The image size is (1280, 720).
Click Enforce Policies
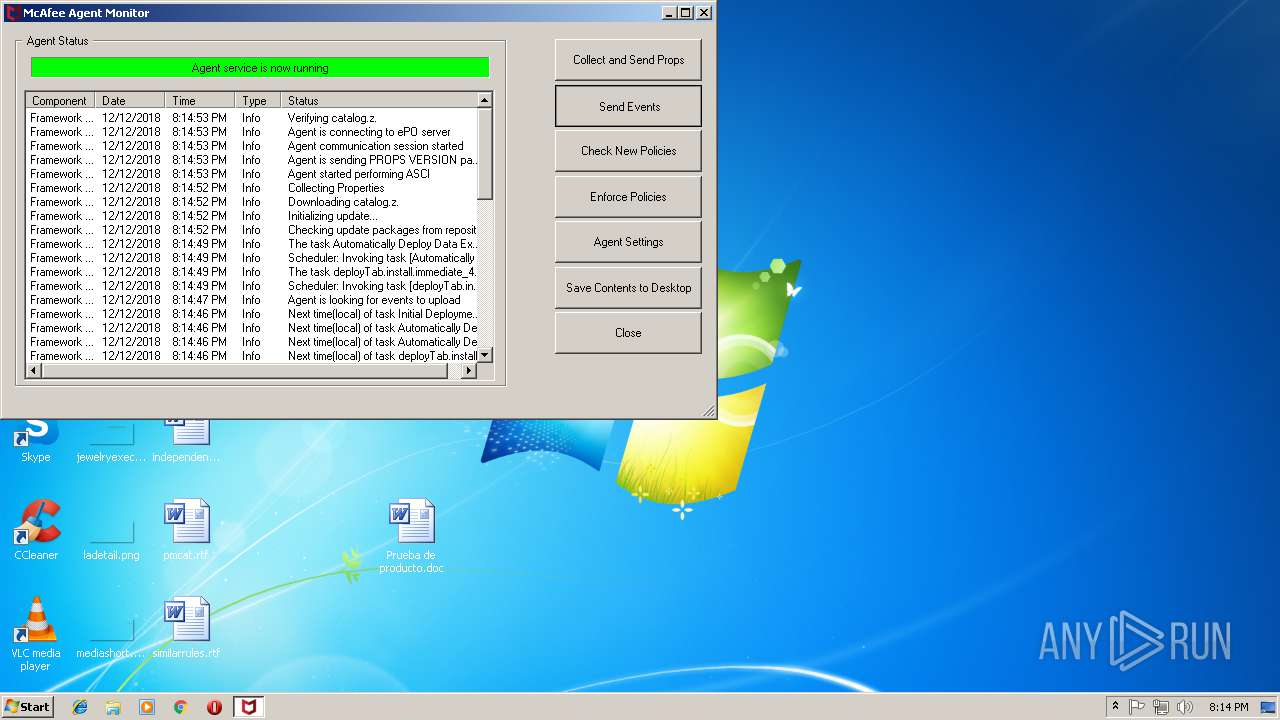[628, 197]
